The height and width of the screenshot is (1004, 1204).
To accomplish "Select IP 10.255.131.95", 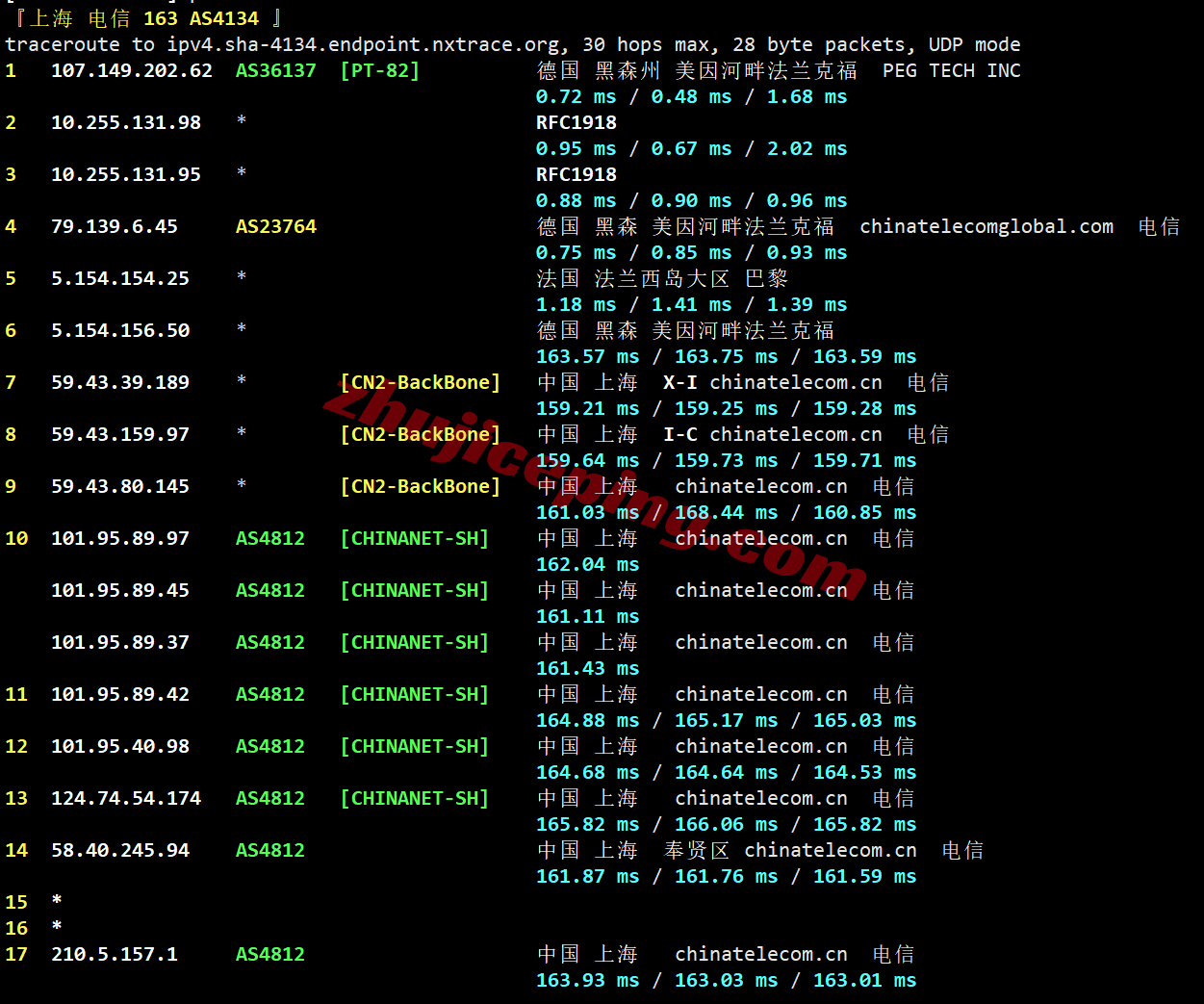I will coord(126,174).
